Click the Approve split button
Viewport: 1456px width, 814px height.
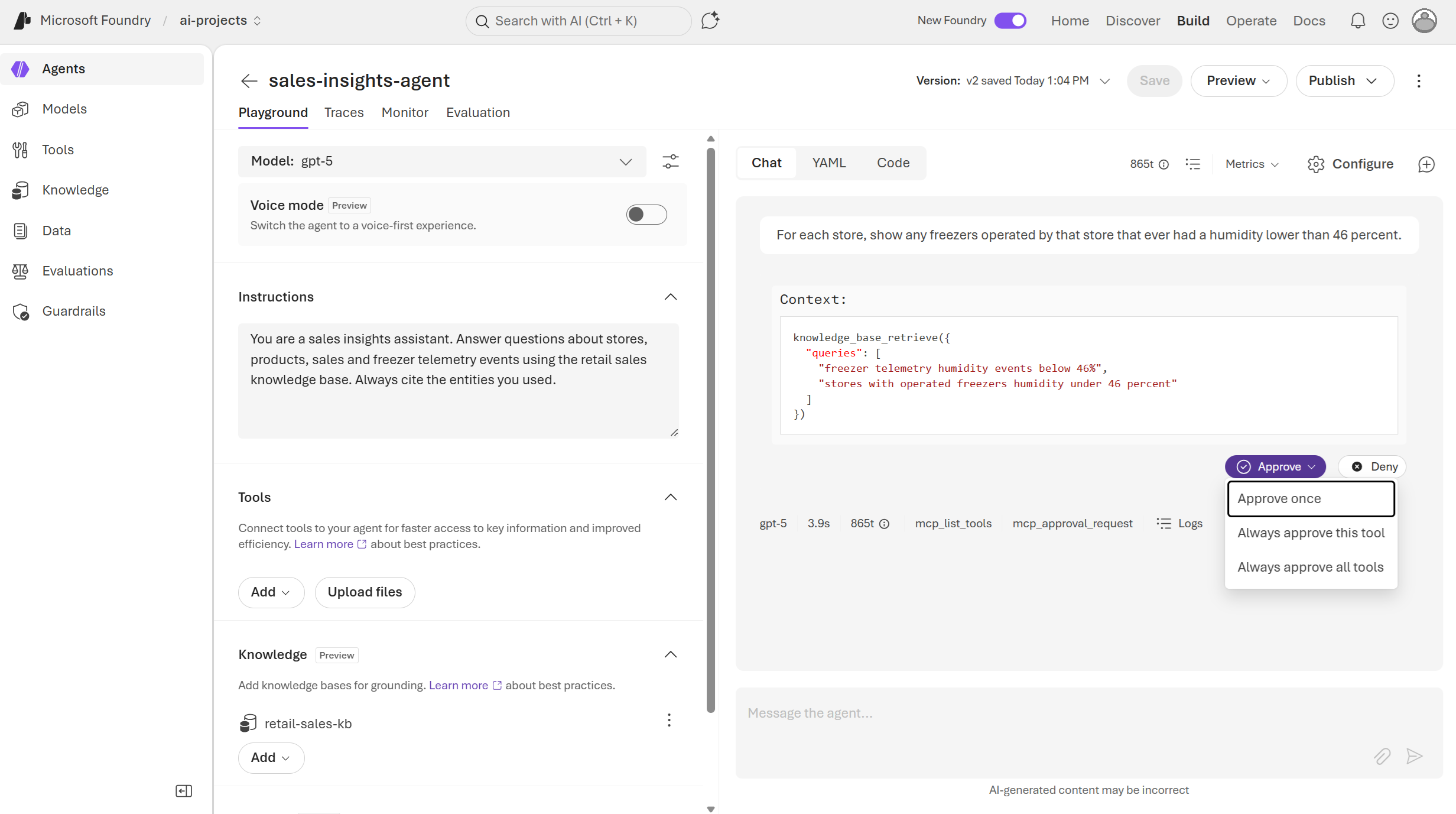(x=1275, y=467)
